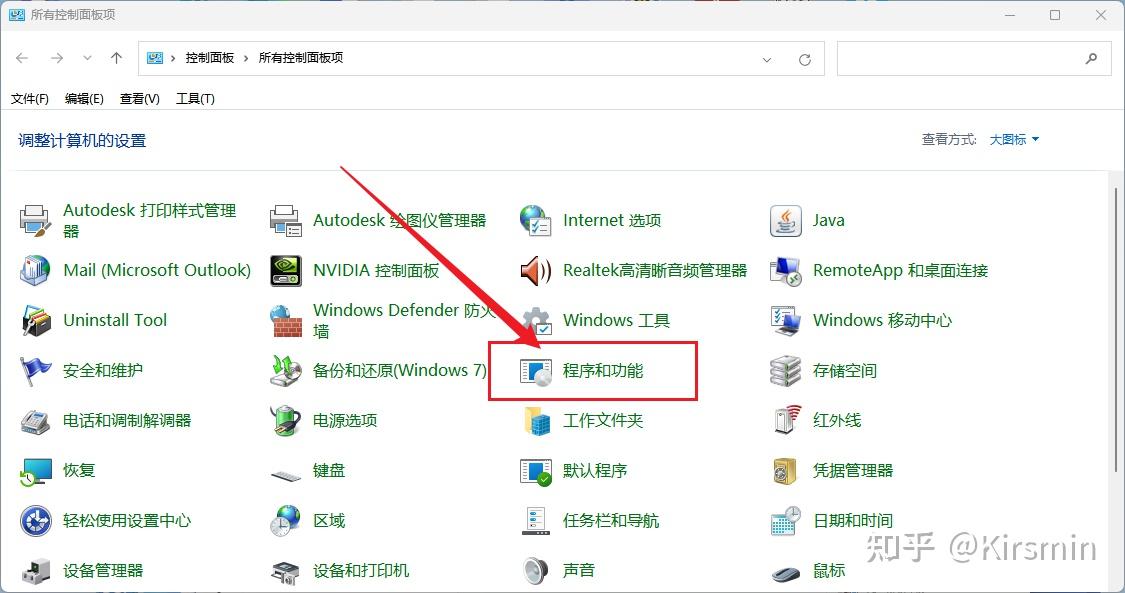Viewport: 1125px width, 593px height.
Task: Open the 任务栏和导航 icon
Action: [x=535, y=521]
